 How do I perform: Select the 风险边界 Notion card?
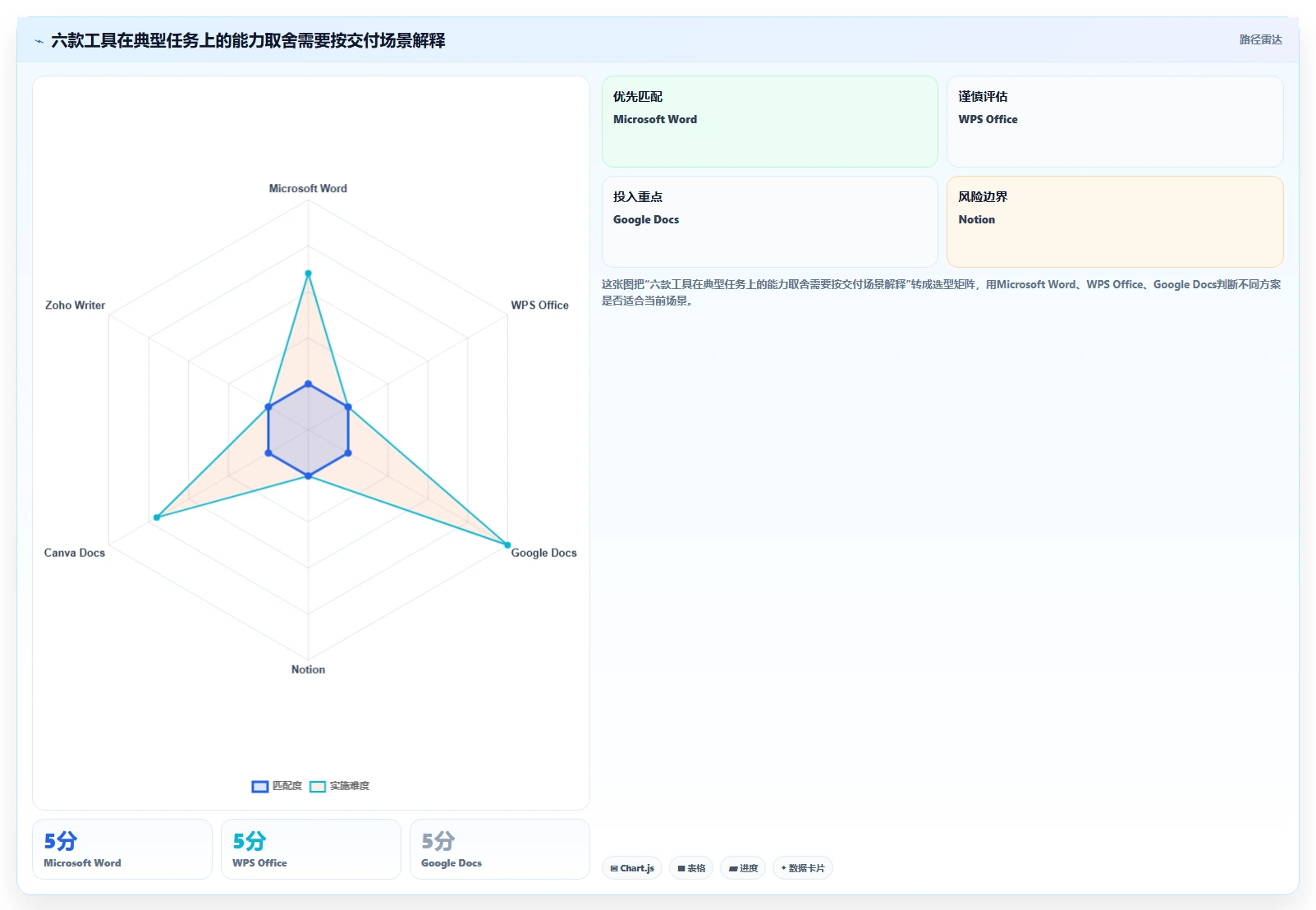[1115, 222]
